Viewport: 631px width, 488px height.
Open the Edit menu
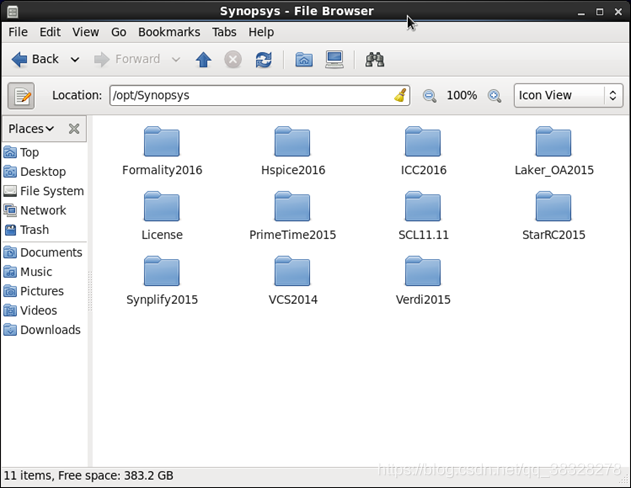click(x=50, y=32)
